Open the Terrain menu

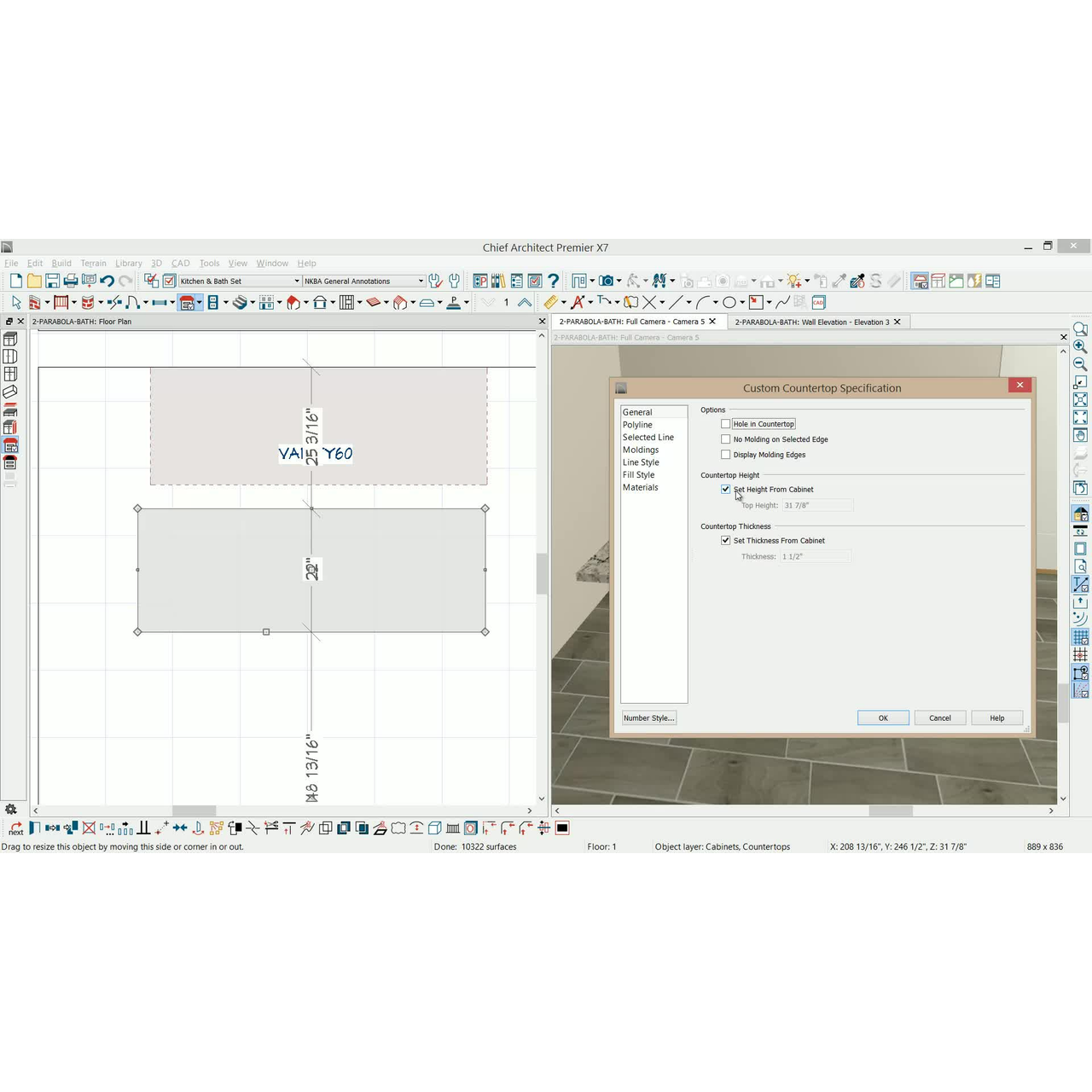point(93,264)
